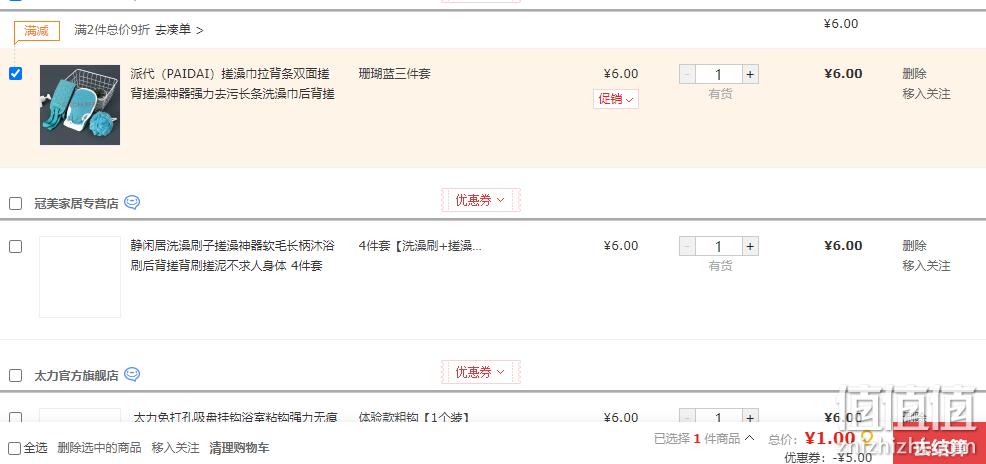Click the 清理购物车 button

tap(239, 448)
